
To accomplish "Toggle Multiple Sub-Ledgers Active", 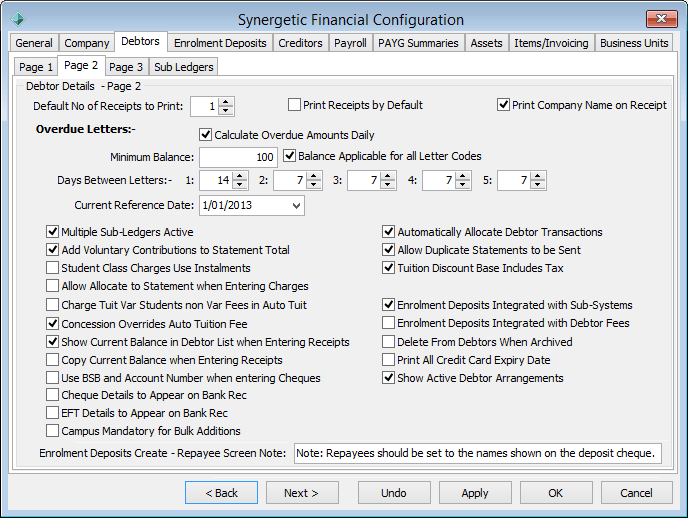I will coord(52,232).
